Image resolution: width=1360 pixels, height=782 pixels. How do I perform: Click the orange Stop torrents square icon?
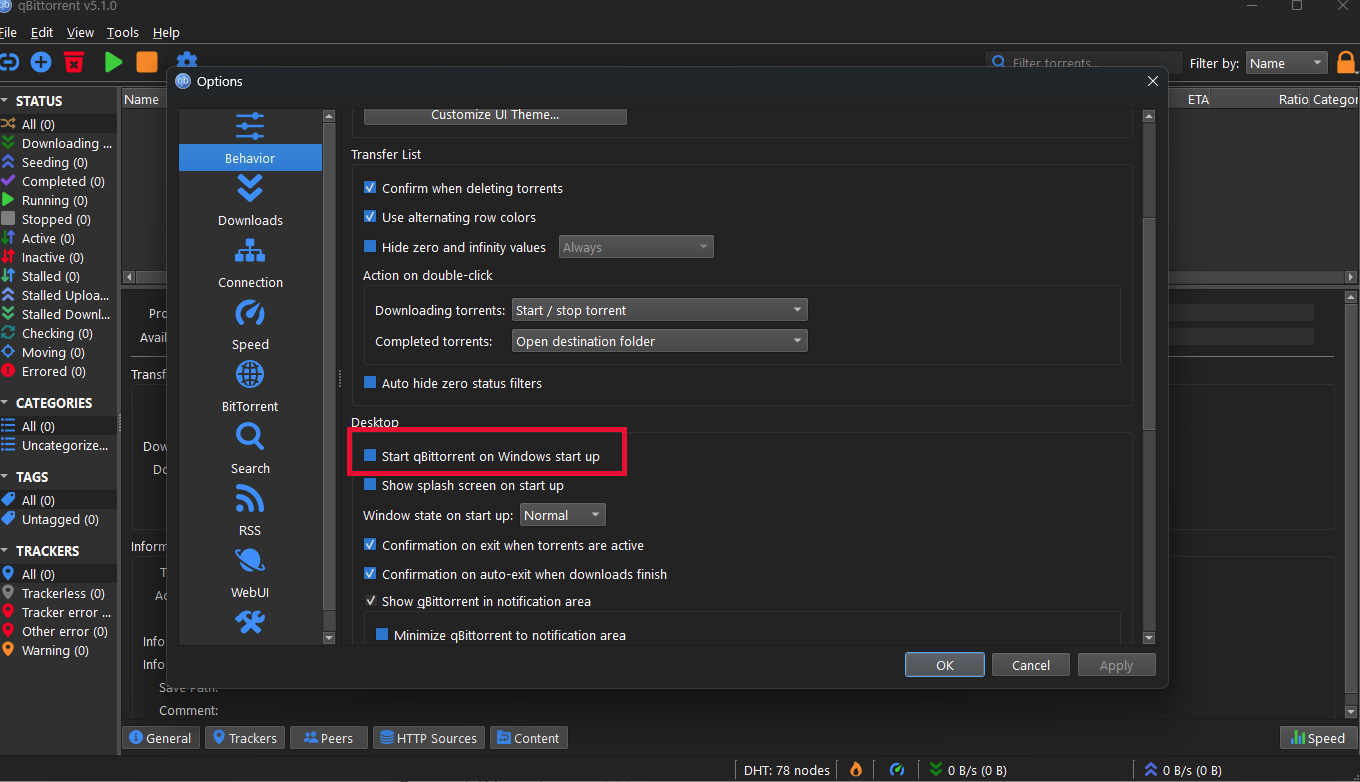pyautogui.click(x=147, y=62)
